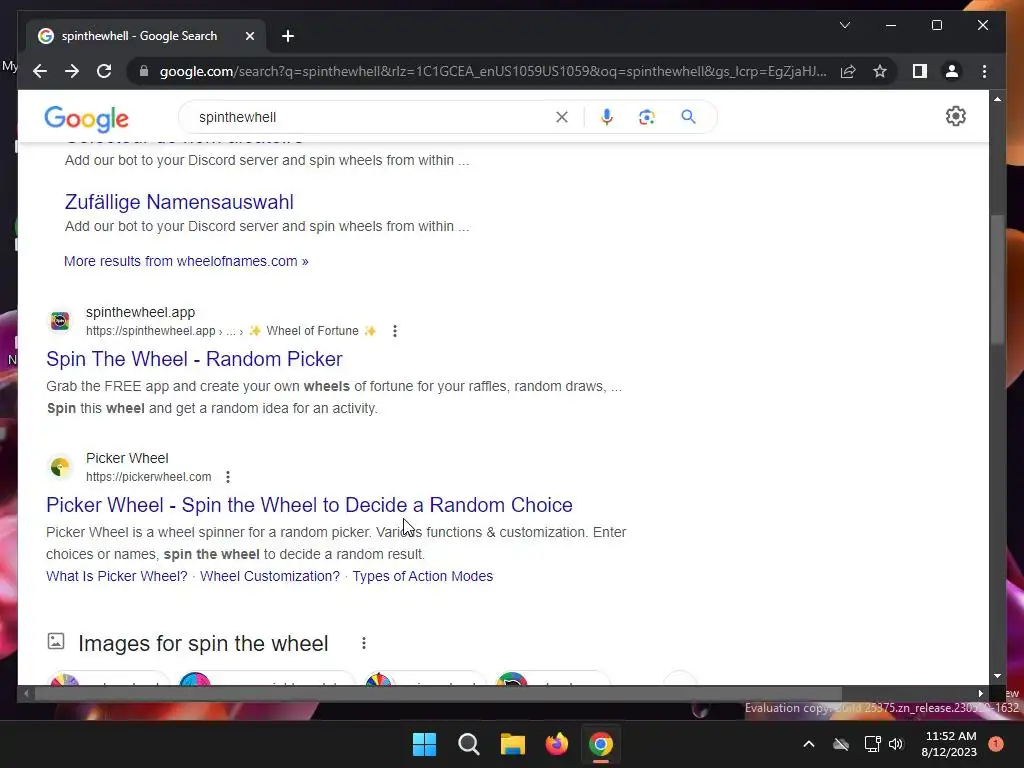Open the Windows Start menu
The image size is (1024, 768).
tap(424, 744)
